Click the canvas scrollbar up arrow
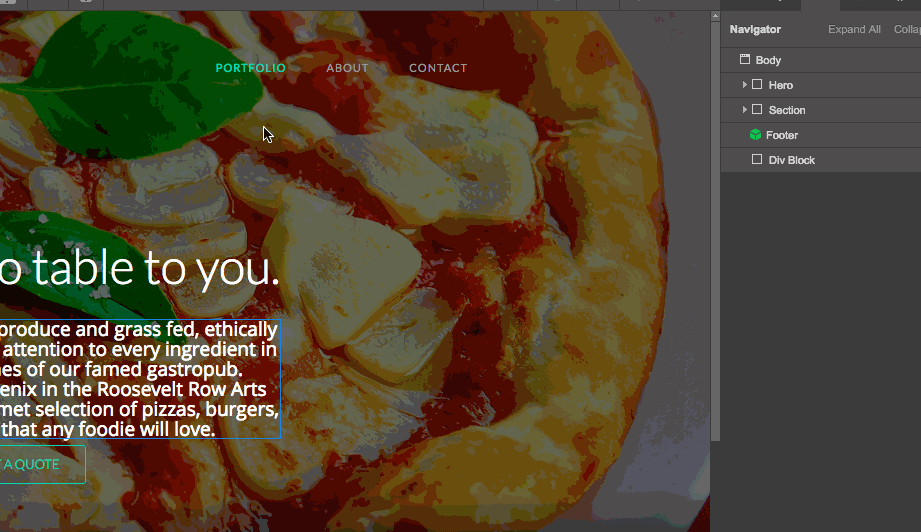This screenshot has width=921, height=532. pyautogui.click(x=715, y=16)
